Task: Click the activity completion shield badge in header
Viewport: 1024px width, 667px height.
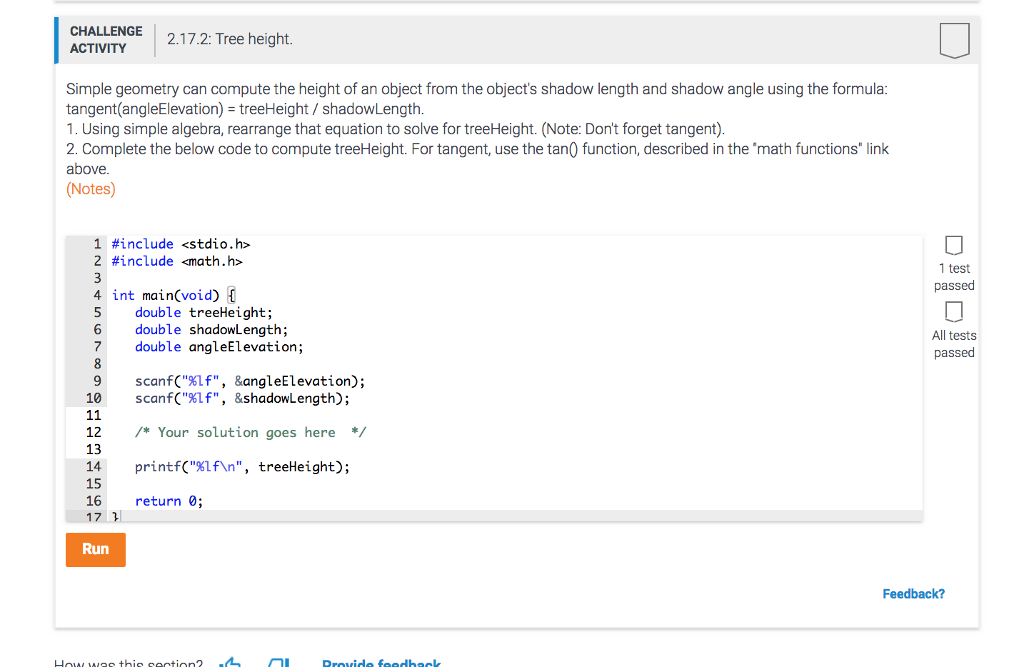Action: click(x=954, y=41)
